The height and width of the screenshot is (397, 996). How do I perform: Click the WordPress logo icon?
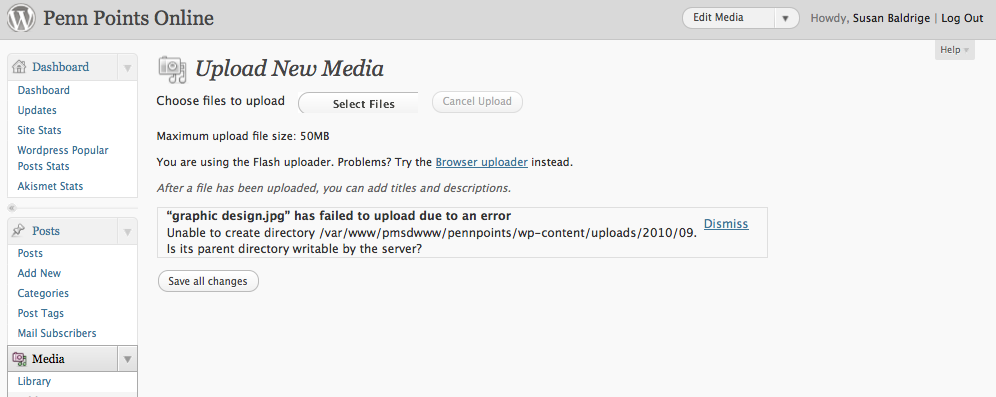tap(21, 18)
